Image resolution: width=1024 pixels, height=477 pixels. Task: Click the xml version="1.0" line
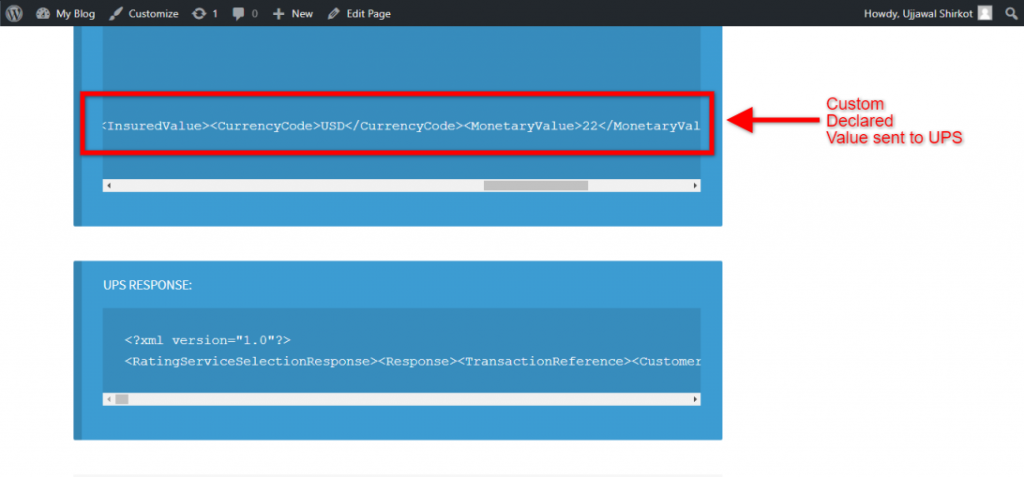(x=208, y=340)
